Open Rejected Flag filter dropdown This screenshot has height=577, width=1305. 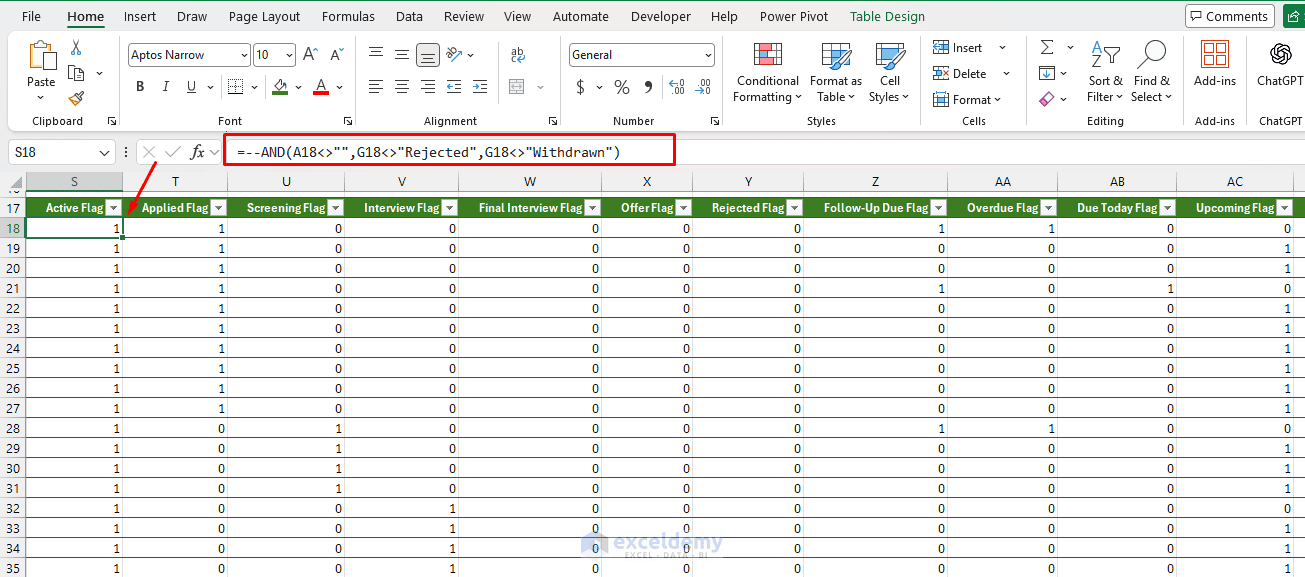click(793, 208)
